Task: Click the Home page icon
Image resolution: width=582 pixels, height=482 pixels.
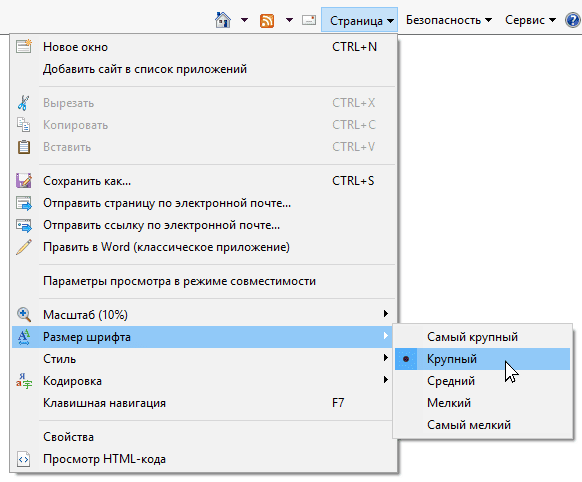Action: (x=223, y=20)
